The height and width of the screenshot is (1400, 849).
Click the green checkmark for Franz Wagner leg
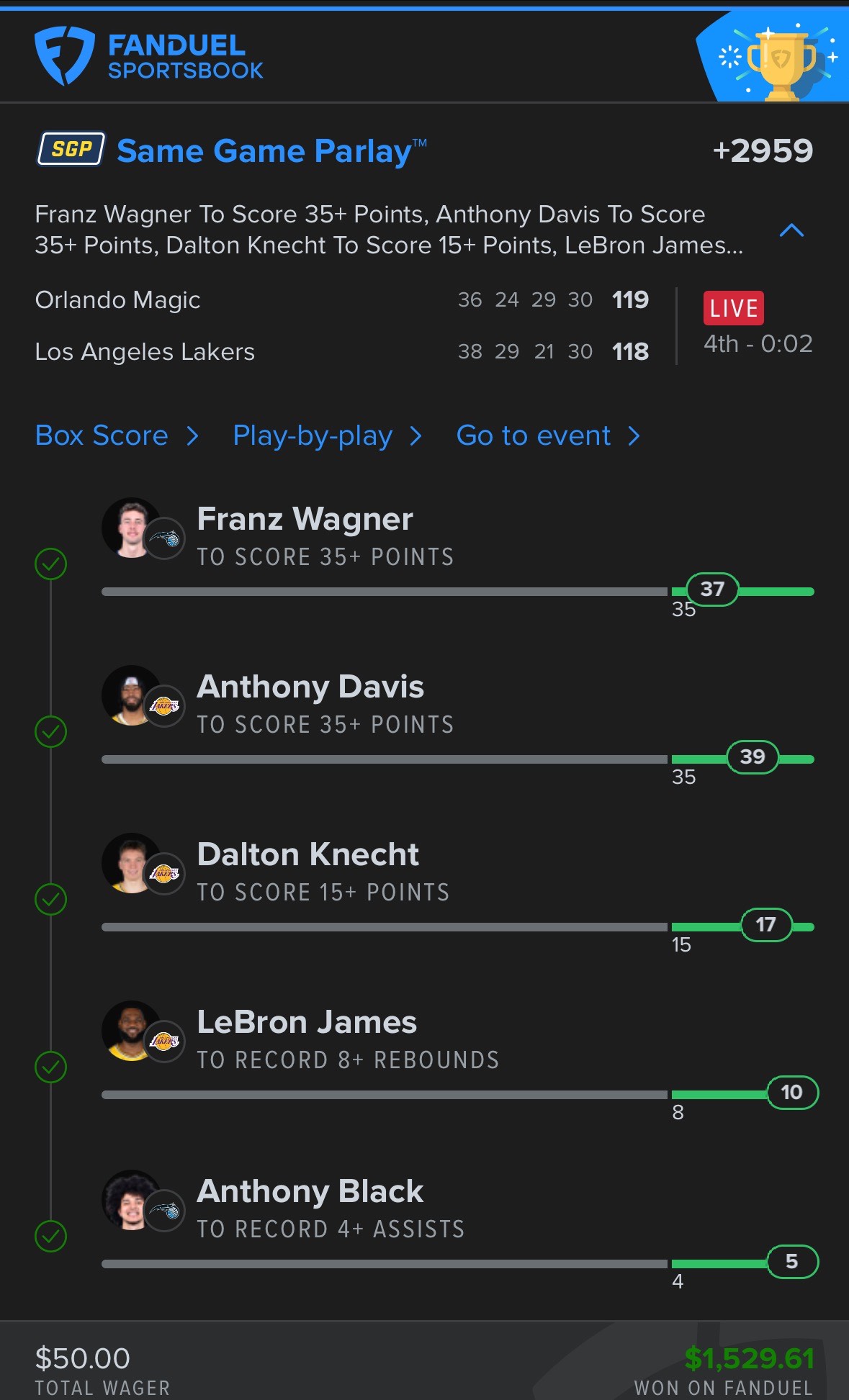(x=50, y=564)
